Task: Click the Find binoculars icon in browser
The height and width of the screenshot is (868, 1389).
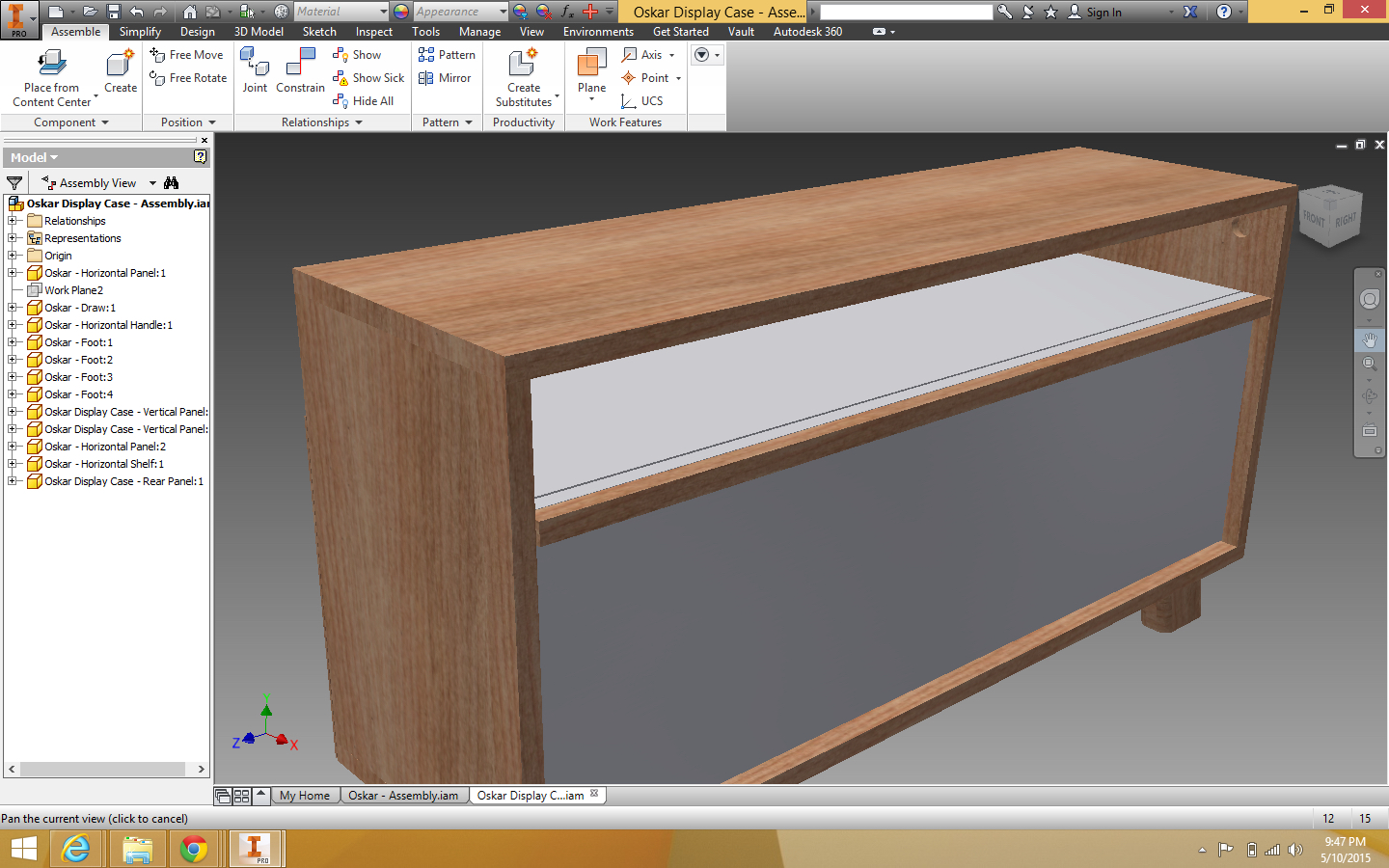Action: [172, 183]
